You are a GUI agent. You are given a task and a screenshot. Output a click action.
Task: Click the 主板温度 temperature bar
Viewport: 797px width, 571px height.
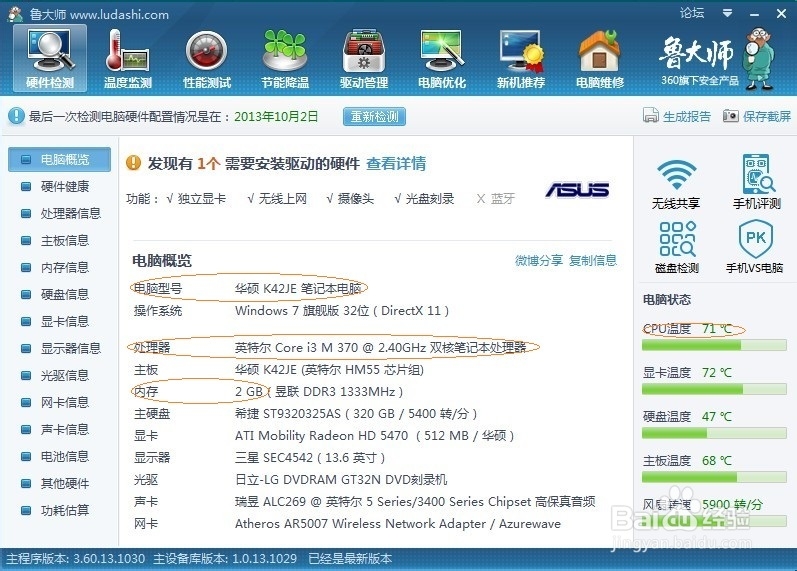click(x=714, y=477)
